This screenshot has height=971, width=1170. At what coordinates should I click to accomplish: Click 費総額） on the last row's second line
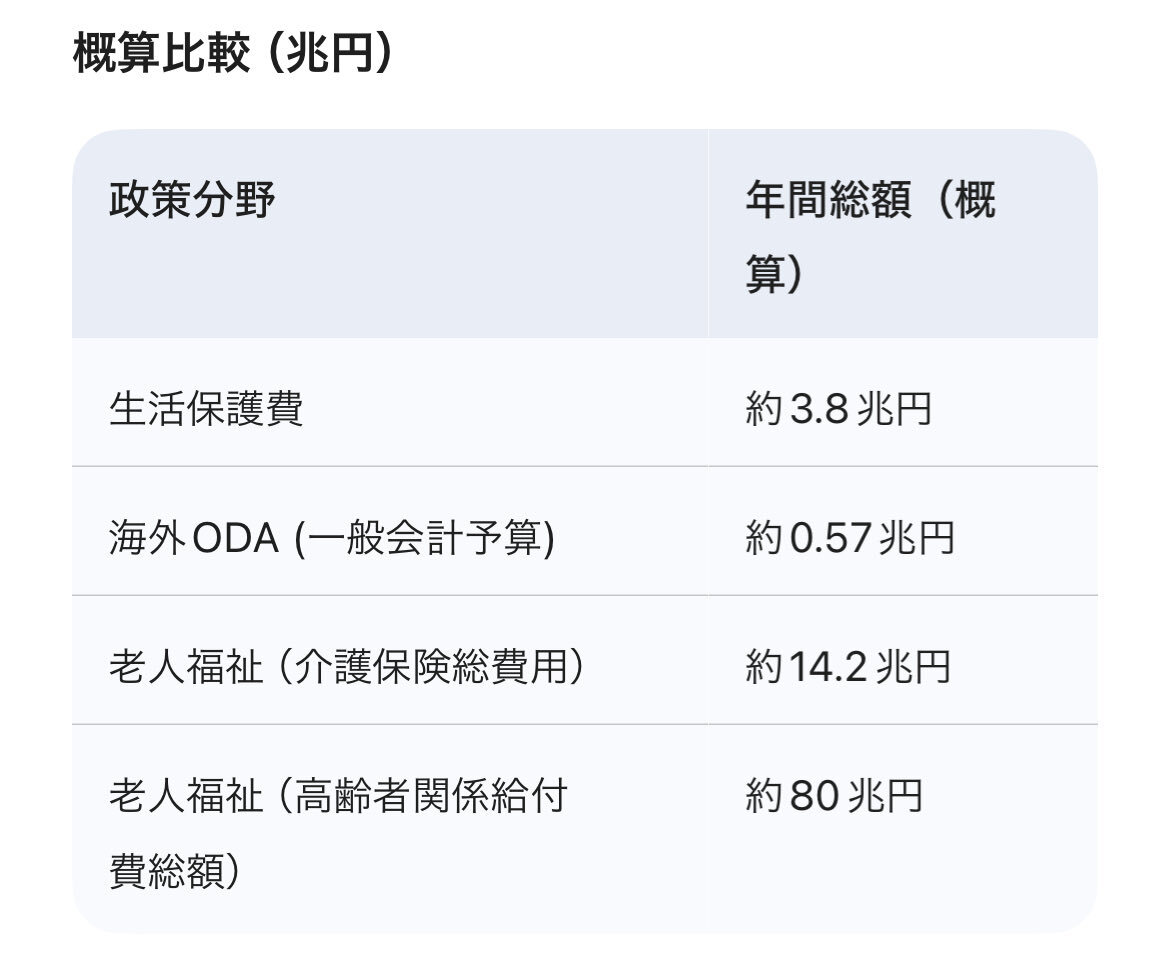pyautogui.click(x=174, y=869)
